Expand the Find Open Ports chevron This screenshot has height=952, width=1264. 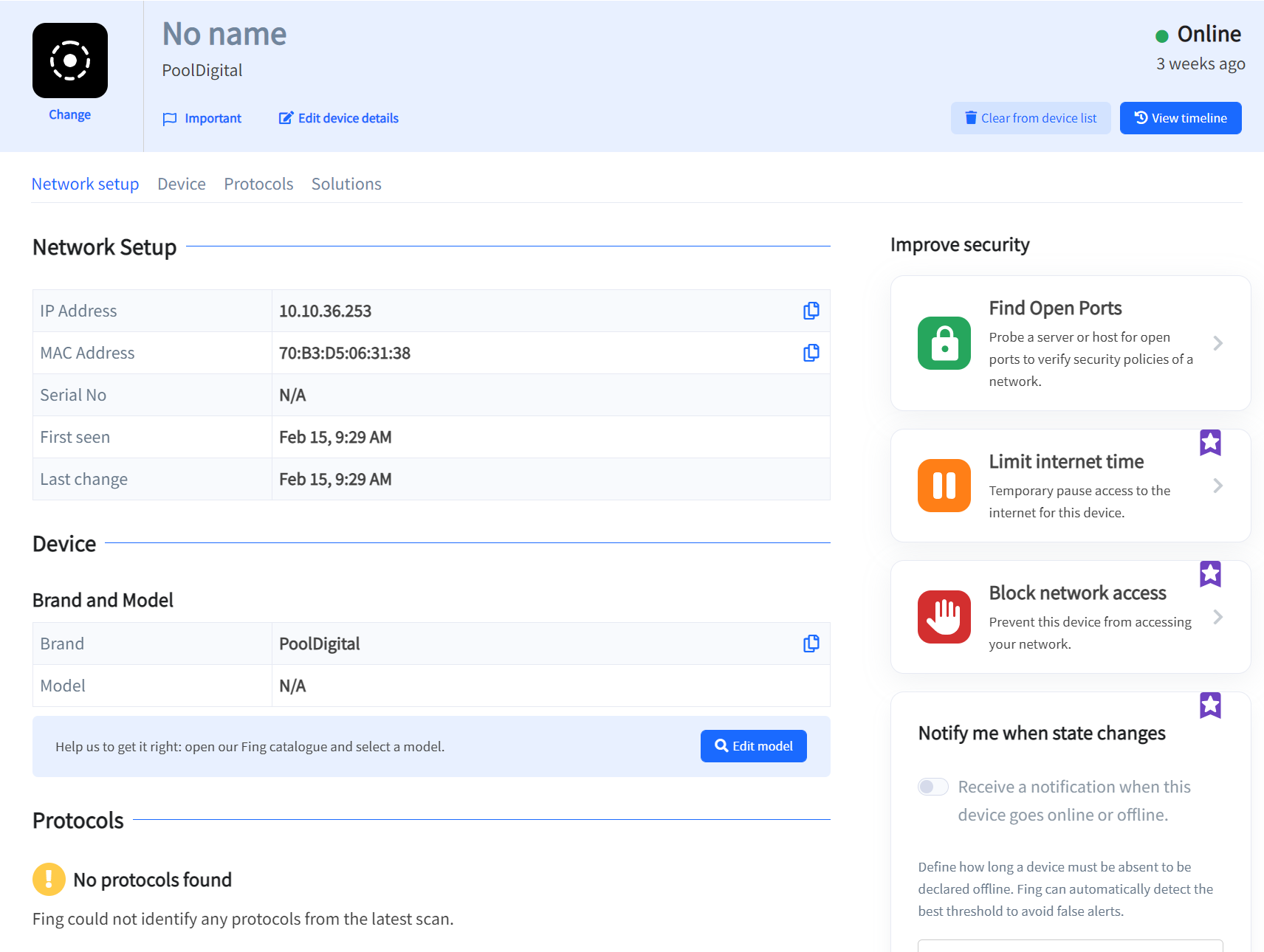(x=1218, y=343)
